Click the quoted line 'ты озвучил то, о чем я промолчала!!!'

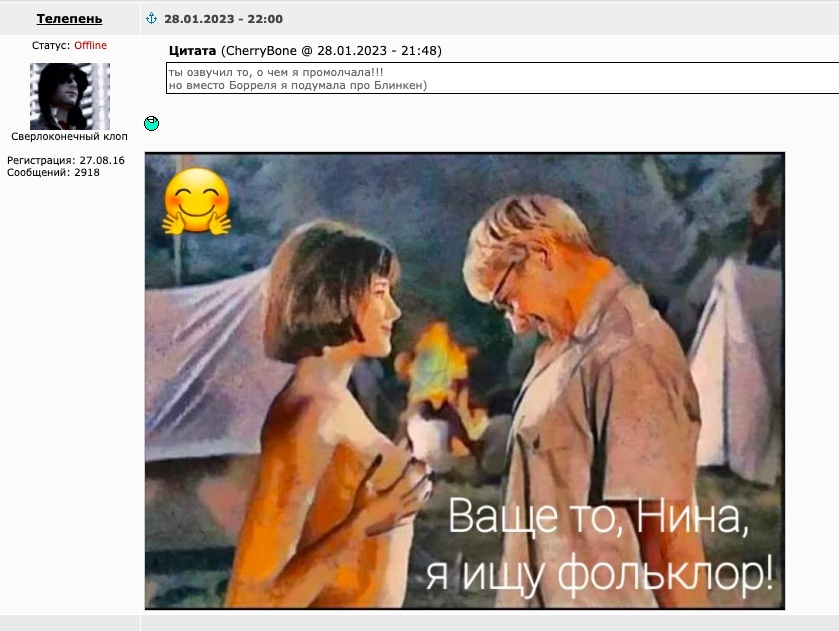(276, 72)
